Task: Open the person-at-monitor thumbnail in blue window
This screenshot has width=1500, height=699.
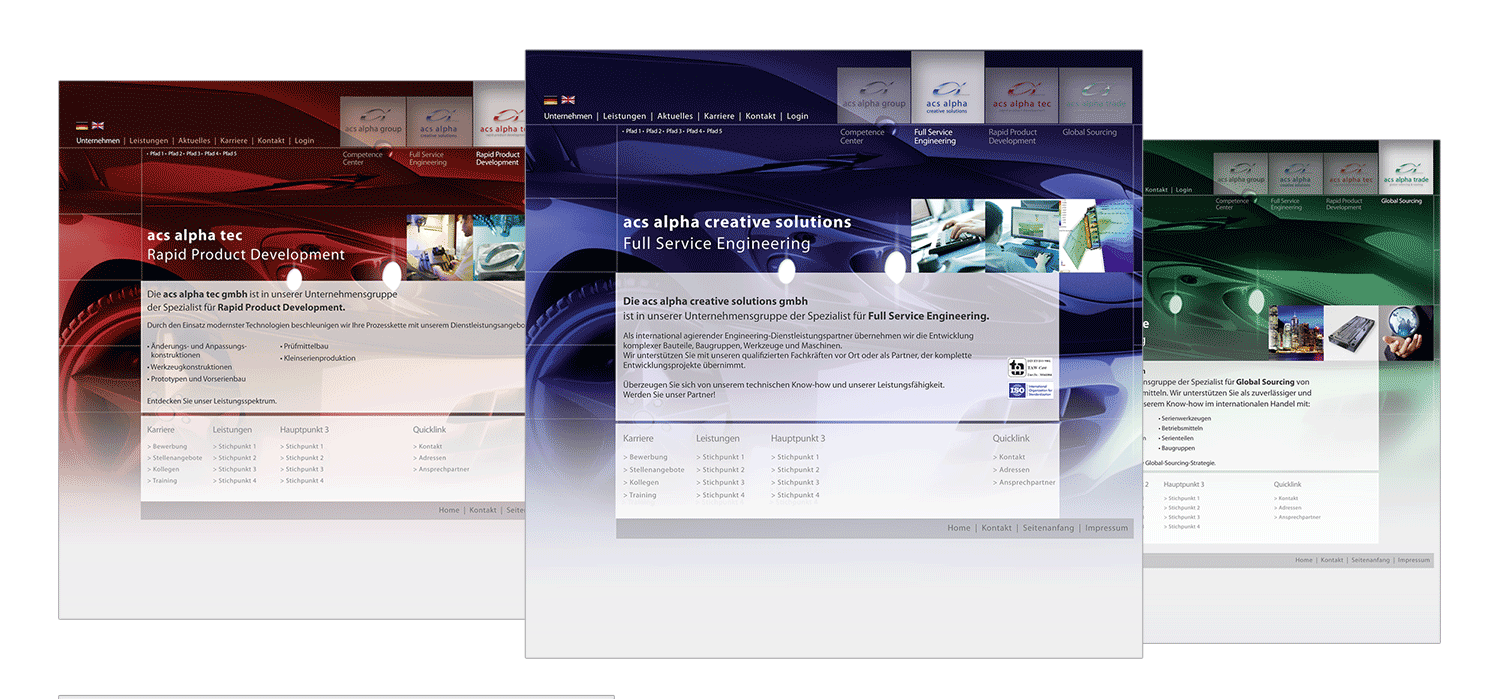Action: (1022, 236)
